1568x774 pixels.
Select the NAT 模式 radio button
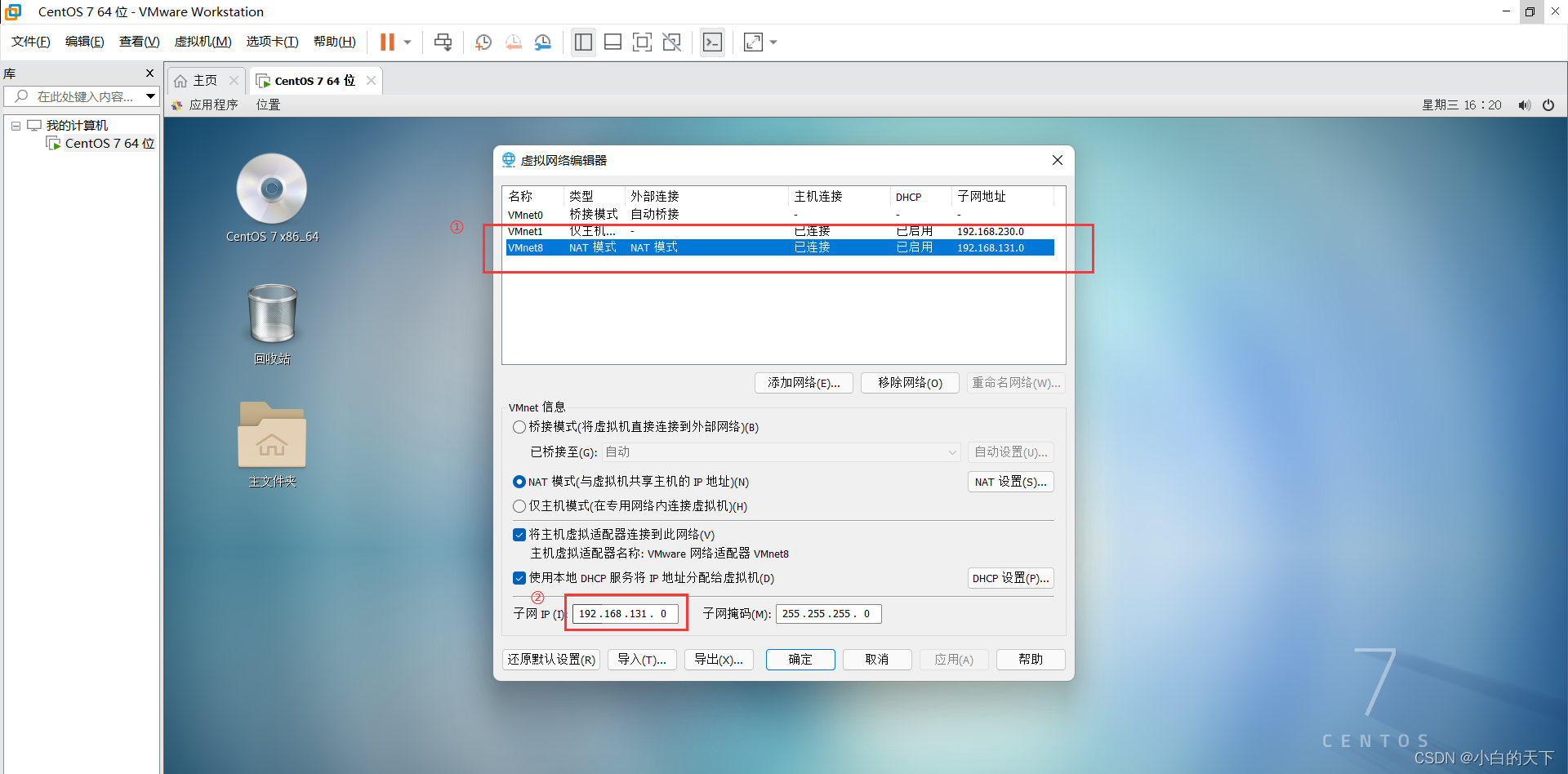(519, 482)
